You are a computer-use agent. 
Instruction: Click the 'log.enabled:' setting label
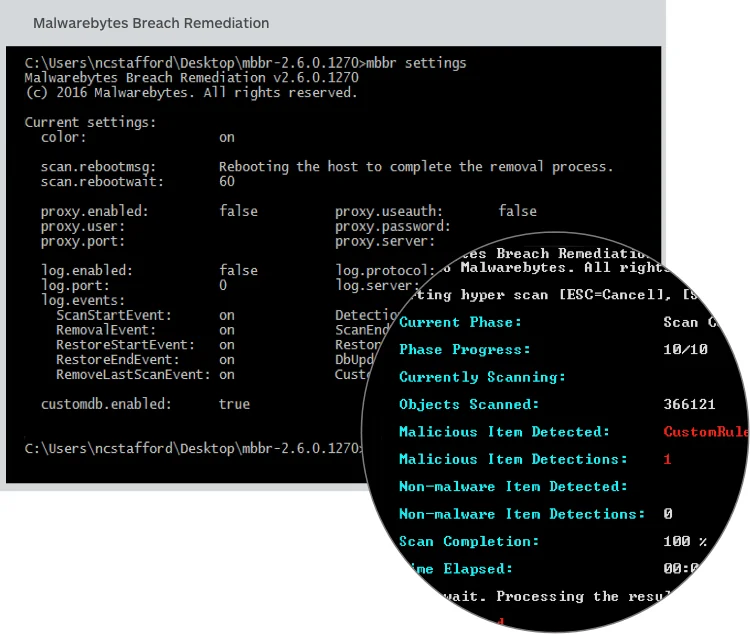87,271
